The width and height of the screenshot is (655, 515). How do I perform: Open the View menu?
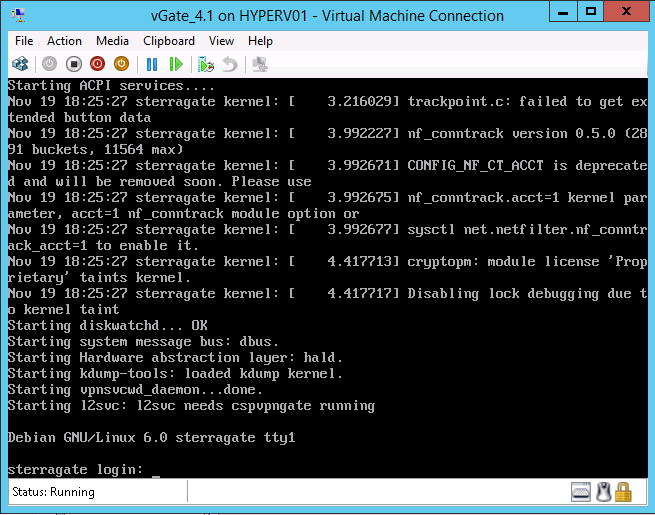(221, 41)
